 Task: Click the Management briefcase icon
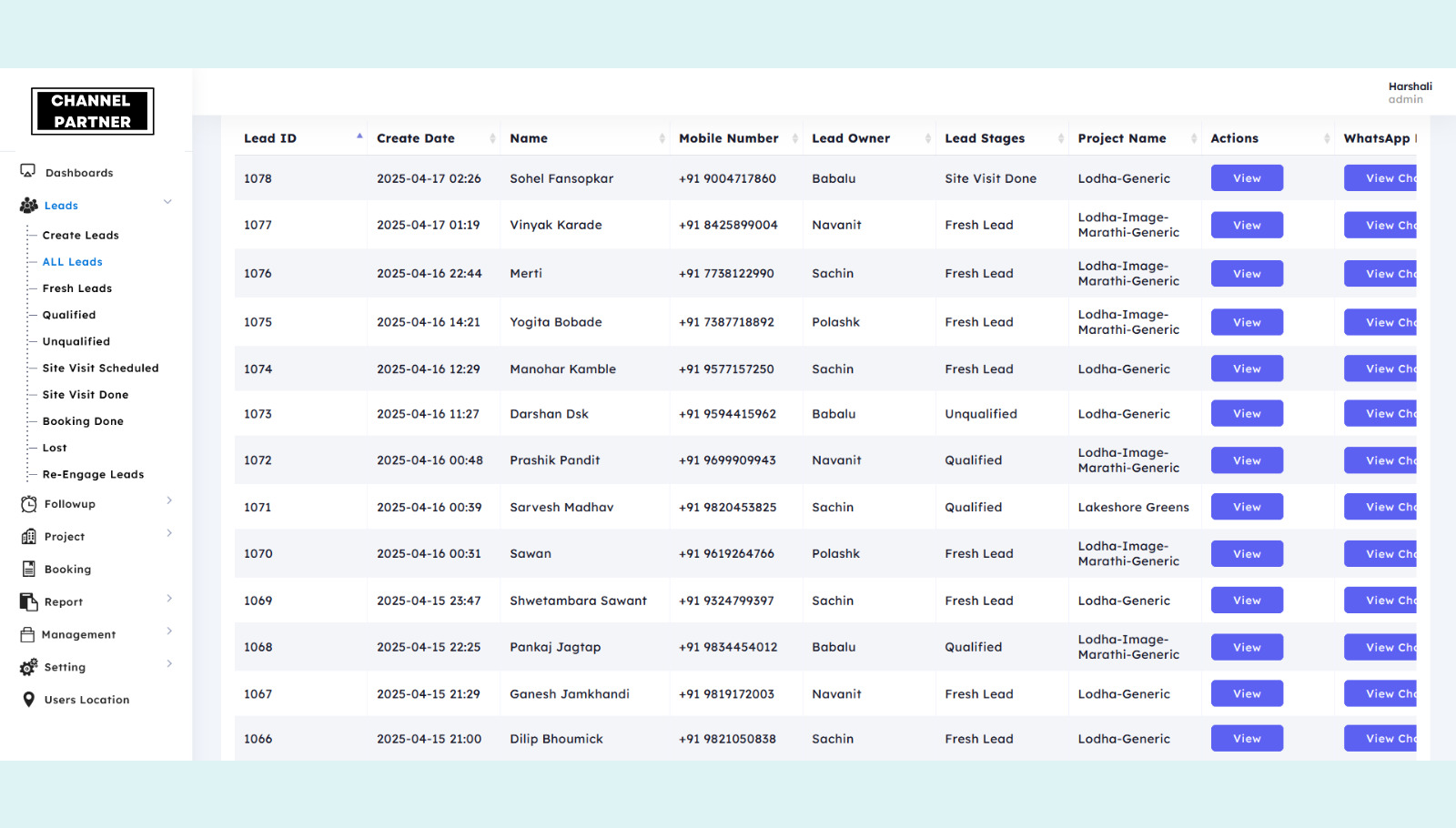[x=28, y=635]
